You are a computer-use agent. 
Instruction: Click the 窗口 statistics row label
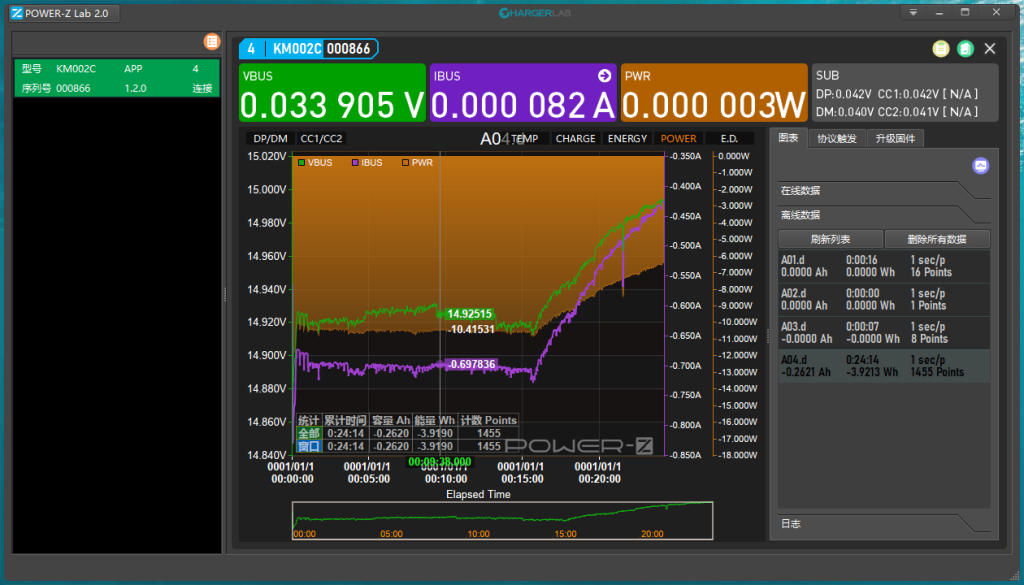(309, 447)
